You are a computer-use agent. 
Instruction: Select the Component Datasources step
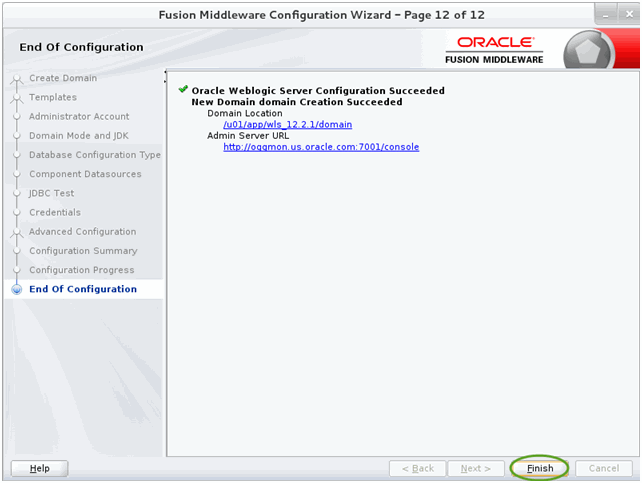point(85,174)
